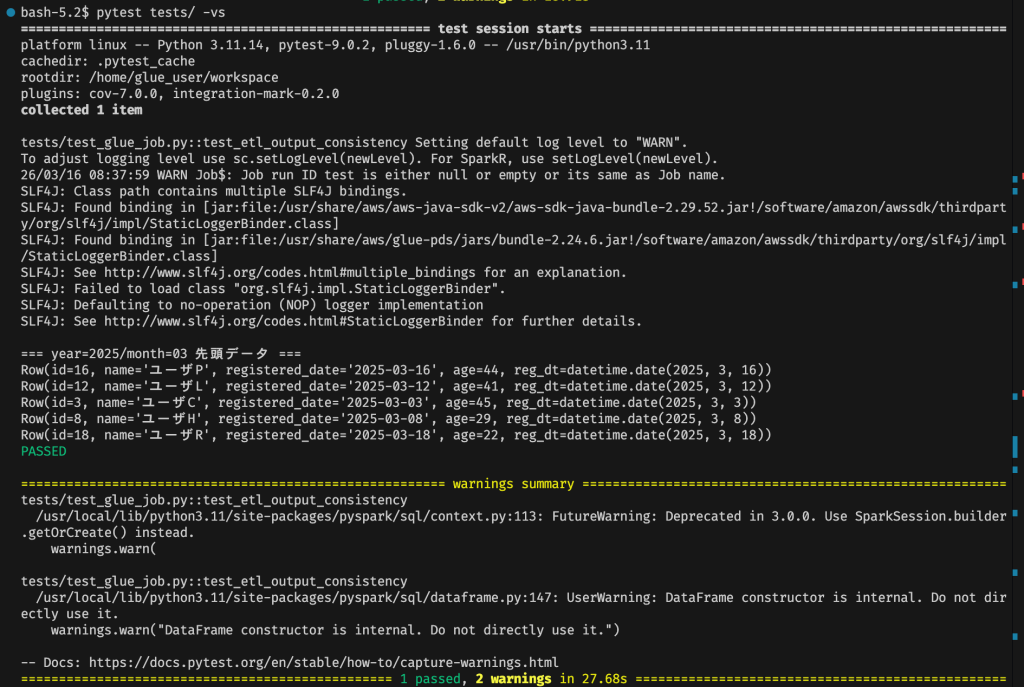
Task: Click the yellow "warnings summary" header
Action: click(x=513, y=484)
